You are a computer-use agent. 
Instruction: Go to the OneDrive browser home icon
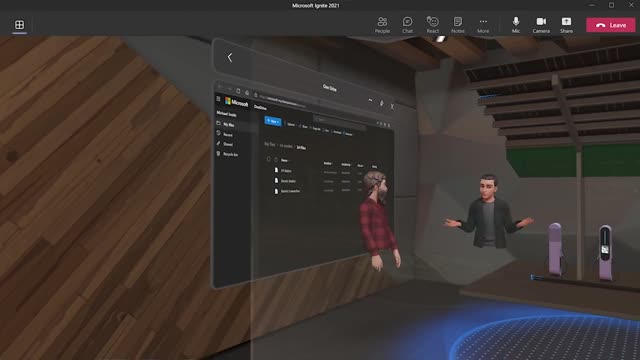[247, 93]
